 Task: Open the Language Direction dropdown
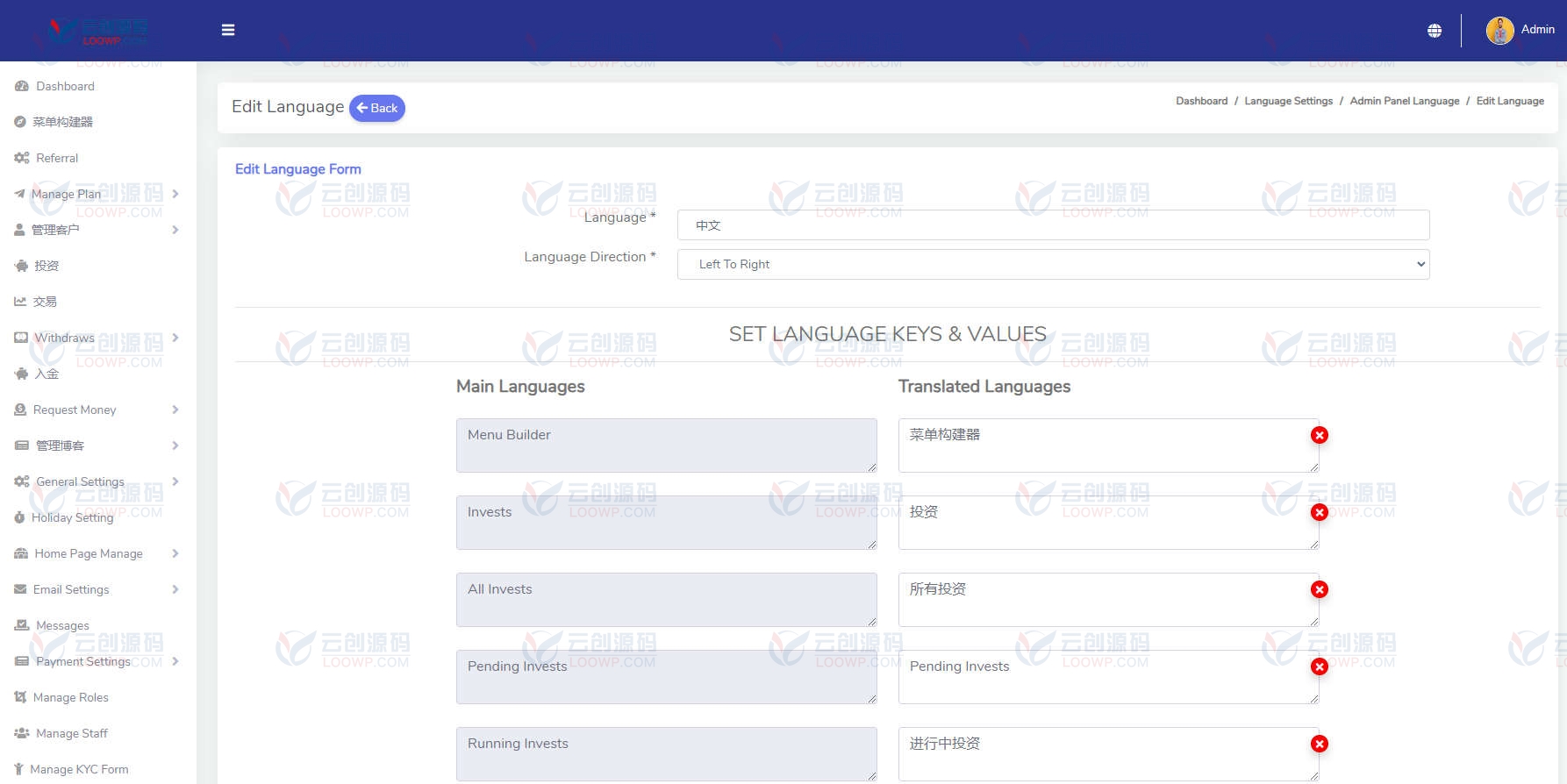1053,264
